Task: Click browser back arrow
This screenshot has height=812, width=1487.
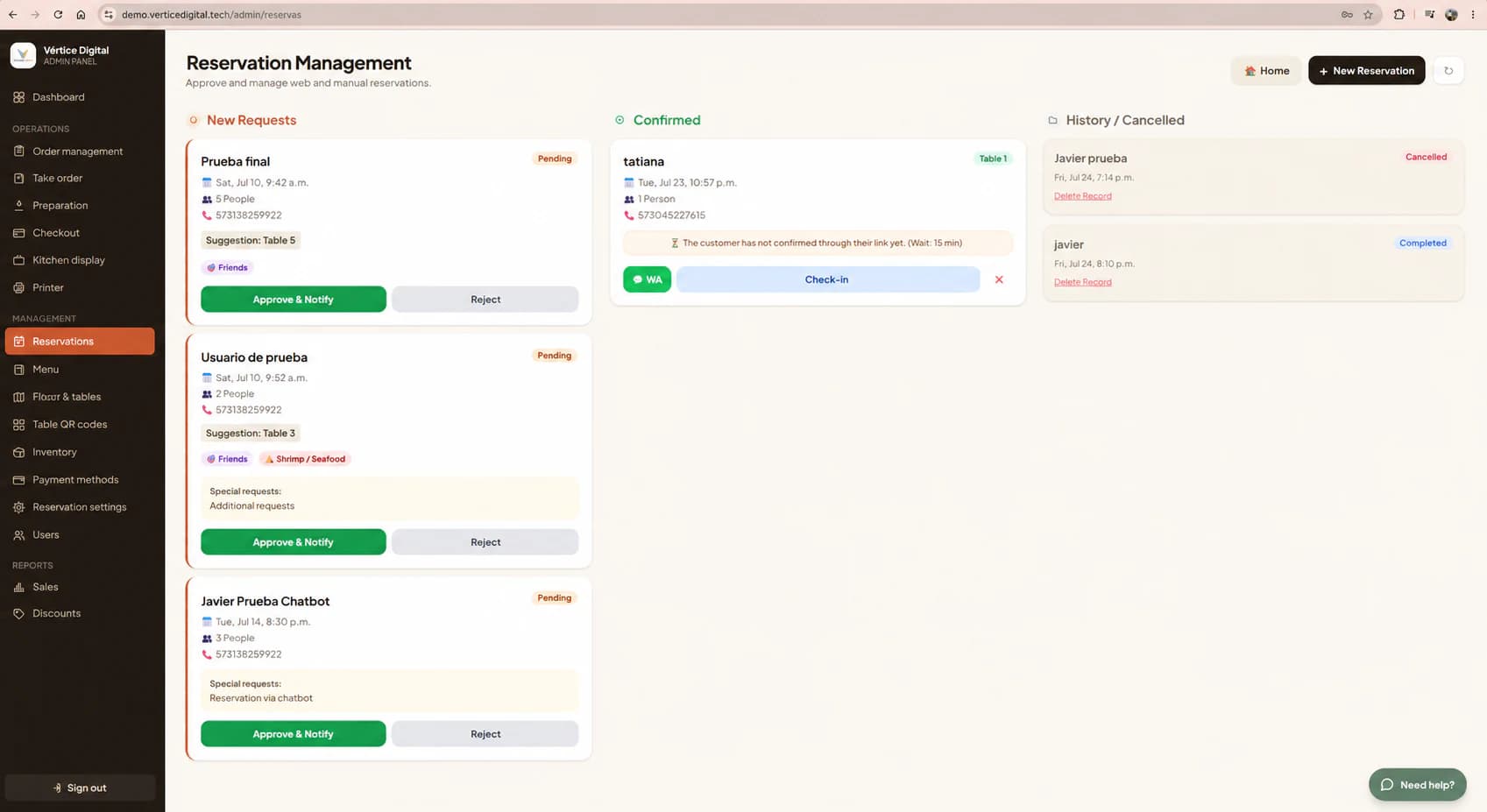Action: [x=12, y=15]
